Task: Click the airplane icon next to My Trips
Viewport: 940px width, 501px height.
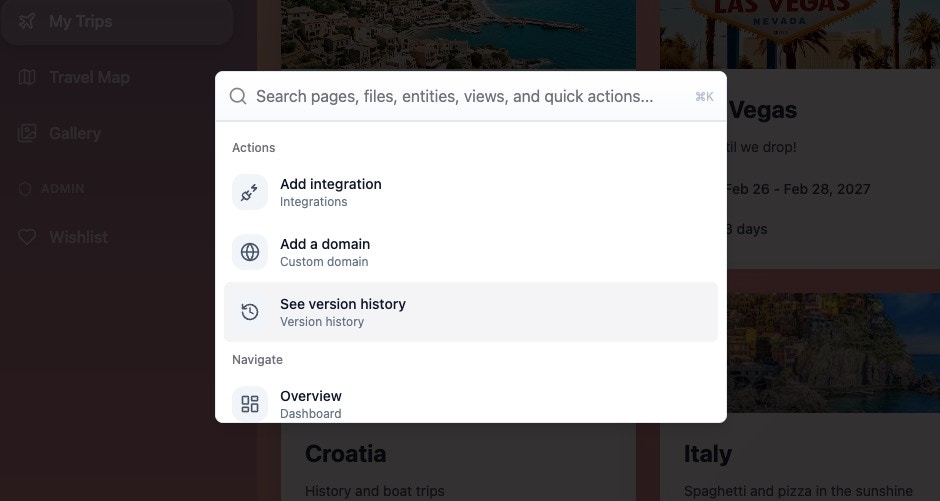Action: [x=27, y=22]
